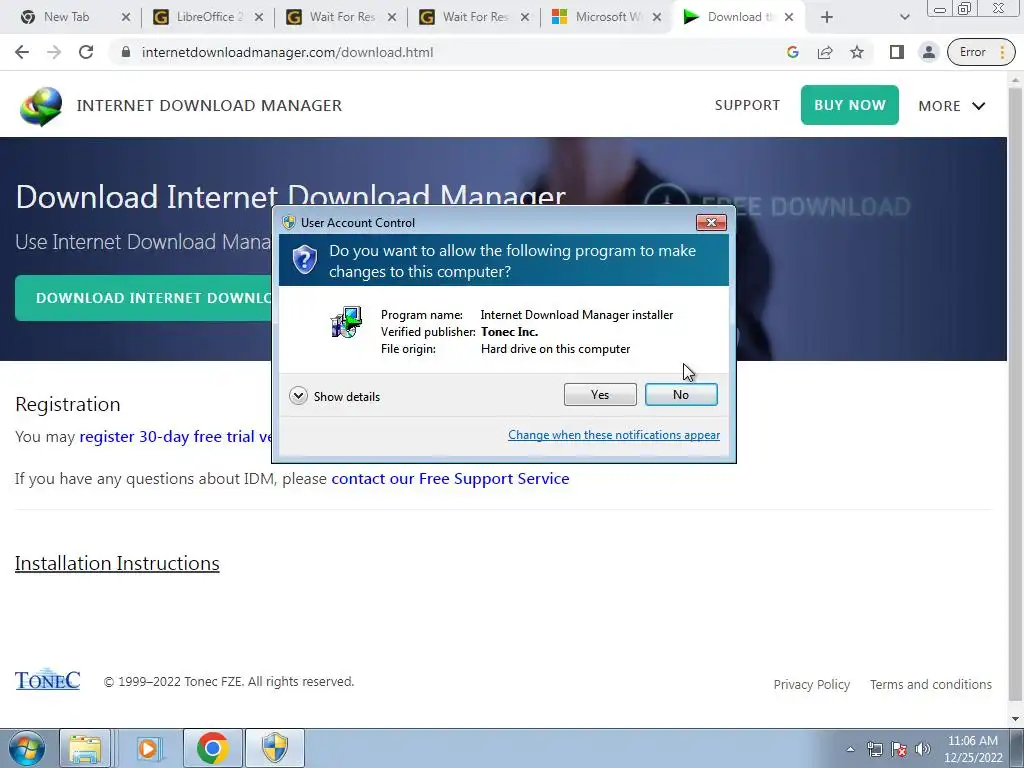This screenshot has width=1024, height=768.
Task: Go back in Chrome browser
Action: coord(22,52)
